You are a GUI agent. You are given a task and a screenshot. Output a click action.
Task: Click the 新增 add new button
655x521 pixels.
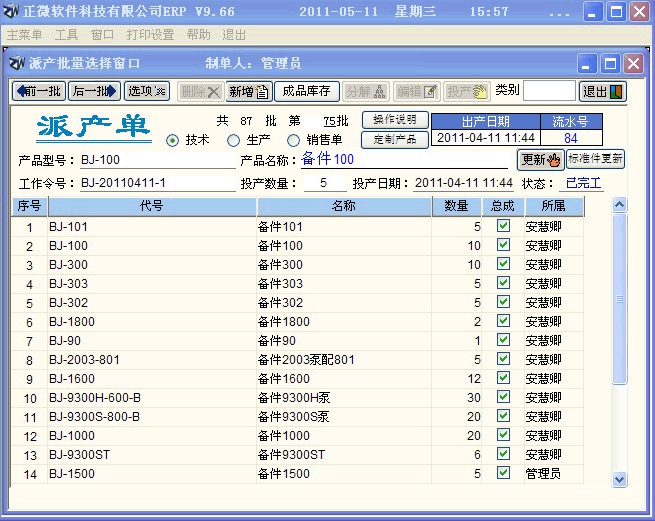[248, 91]
